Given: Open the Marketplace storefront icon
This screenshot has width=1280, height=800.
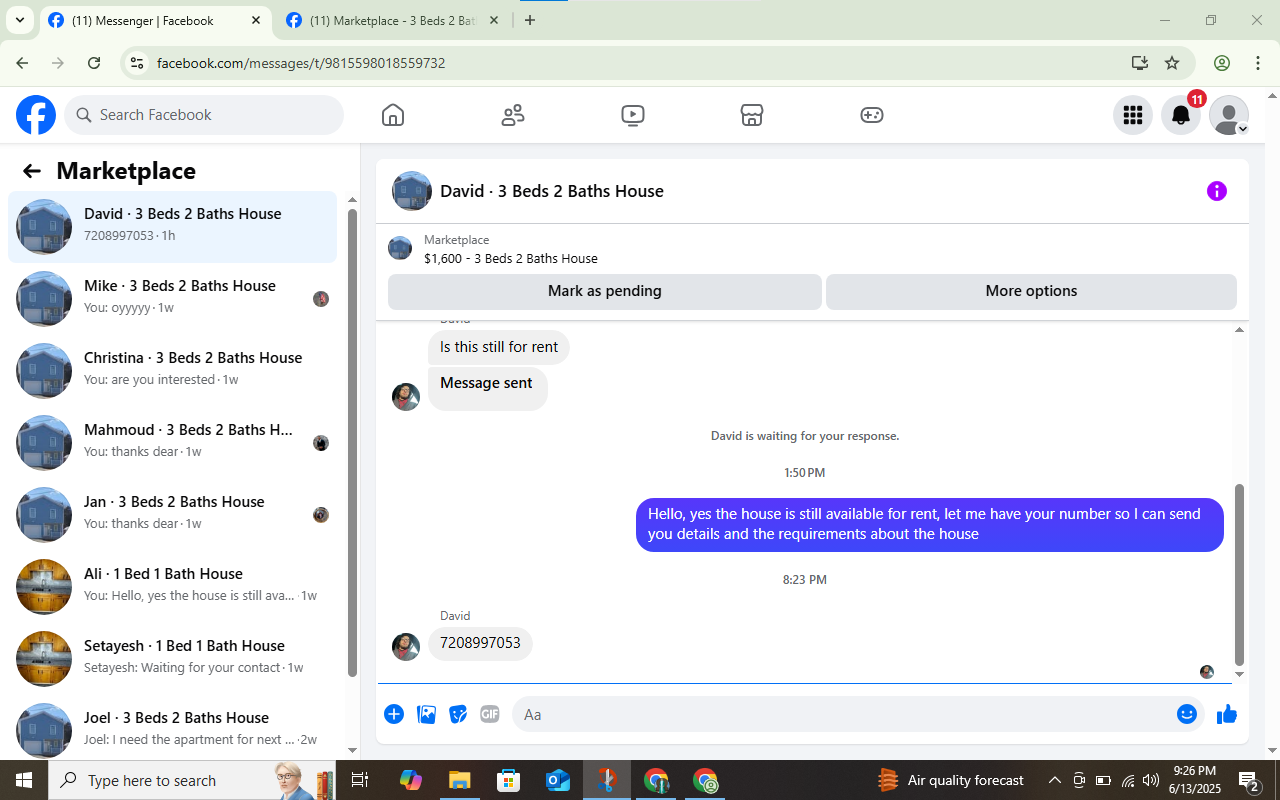Looking at the screenshot, I should click(x=752, y=115).
